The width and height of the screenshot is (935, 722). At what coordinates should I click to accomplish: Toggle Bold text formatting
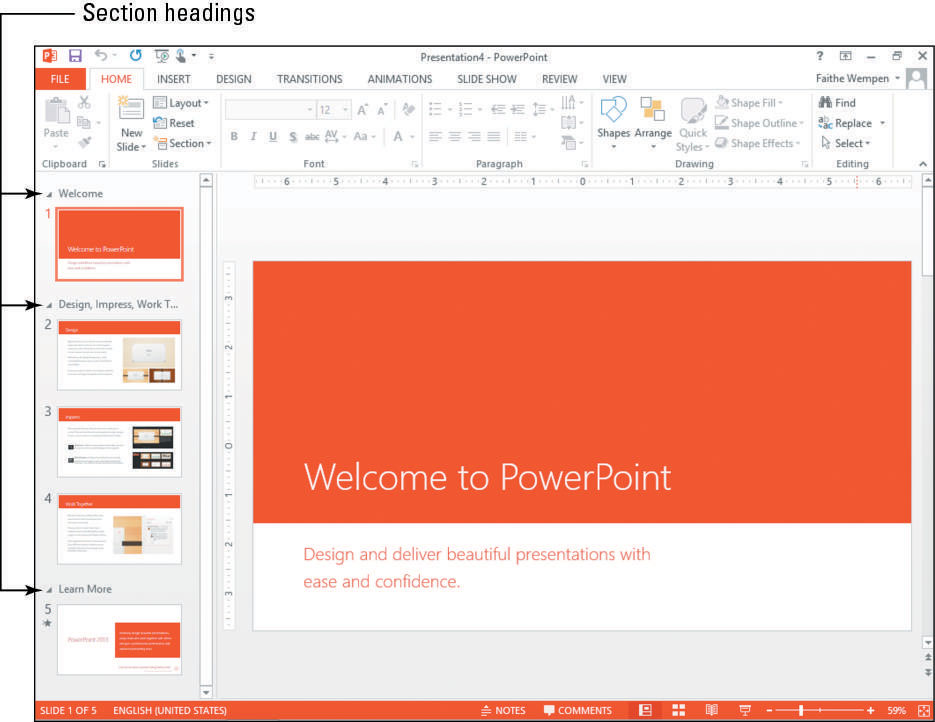(x=233, y=137)
